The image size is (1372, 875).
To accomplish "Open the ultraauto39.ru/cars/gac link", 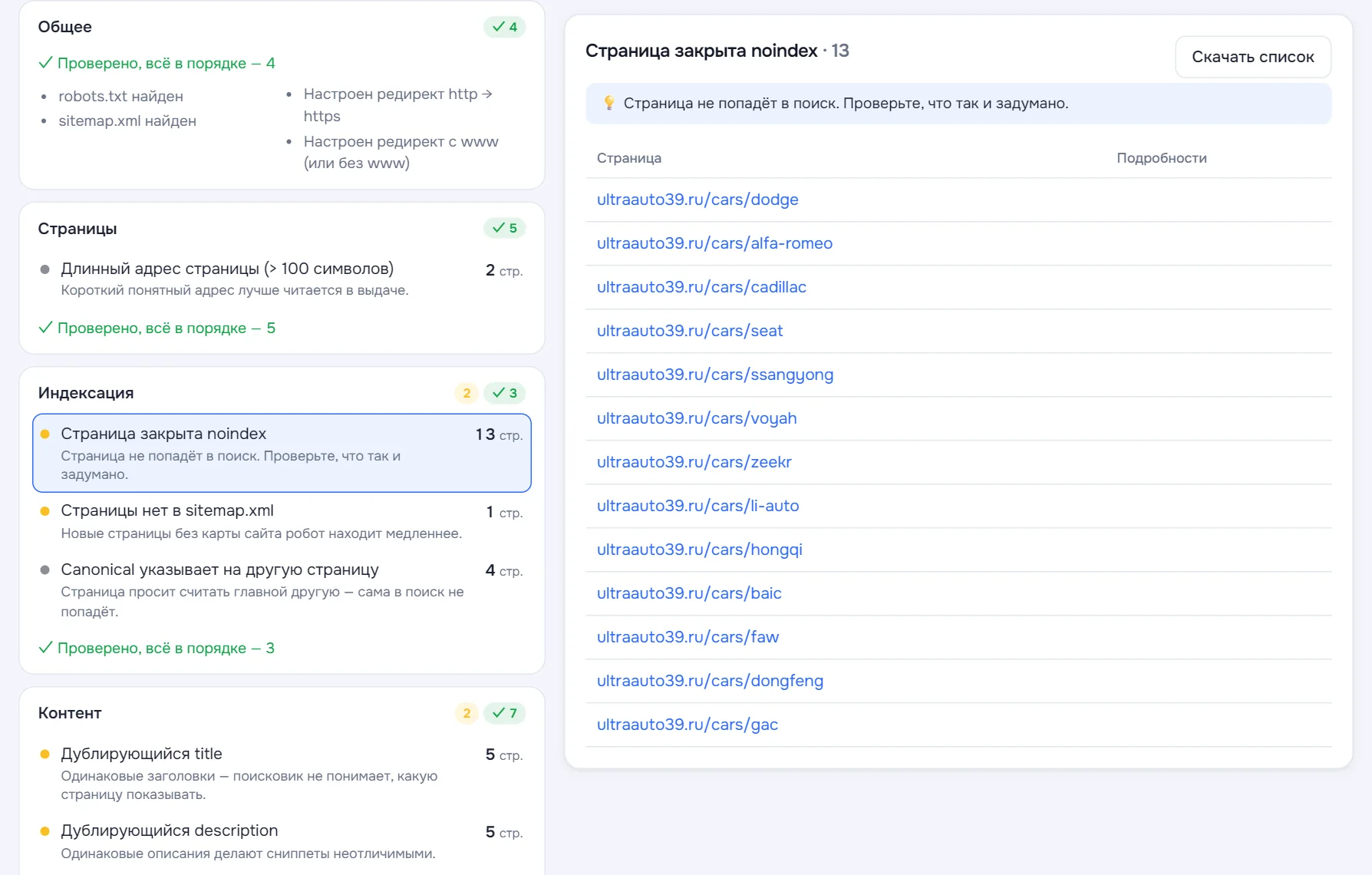I will click(688, 725).
